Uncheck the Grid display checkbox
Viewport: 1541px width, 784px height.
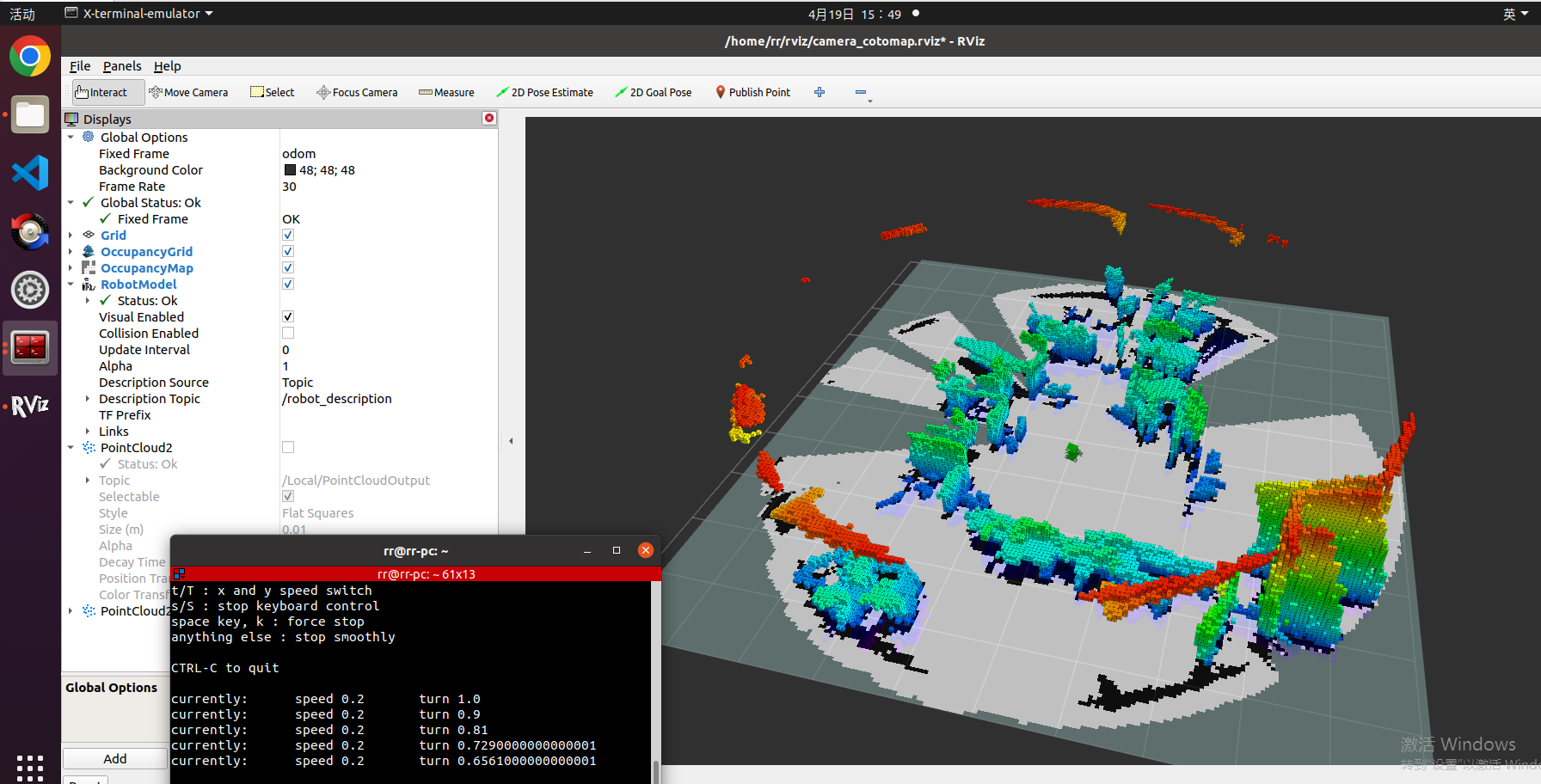tap(288, 236)
